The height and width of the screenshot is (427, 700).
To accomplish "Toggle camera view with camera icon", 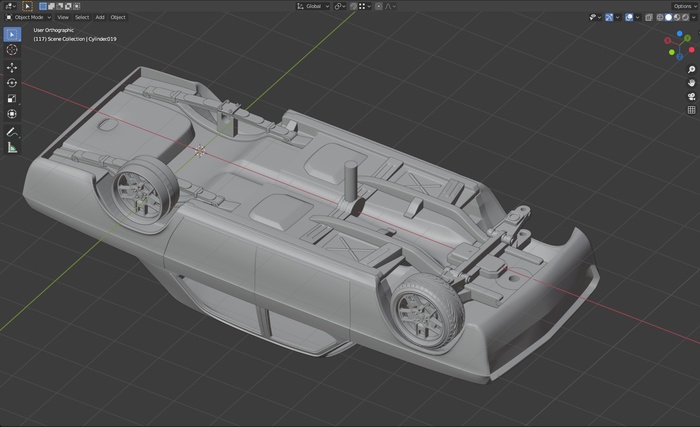I will [x=691, y=96].
